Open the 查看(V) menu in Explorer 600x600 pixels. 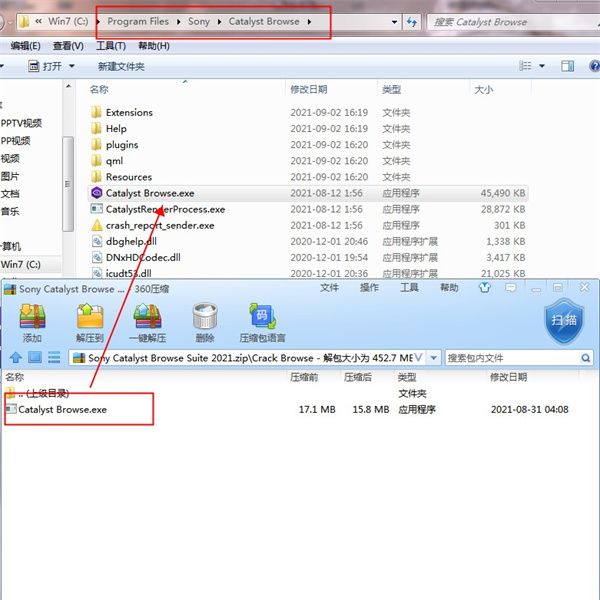pyautogui.click(x=68, y=46)
